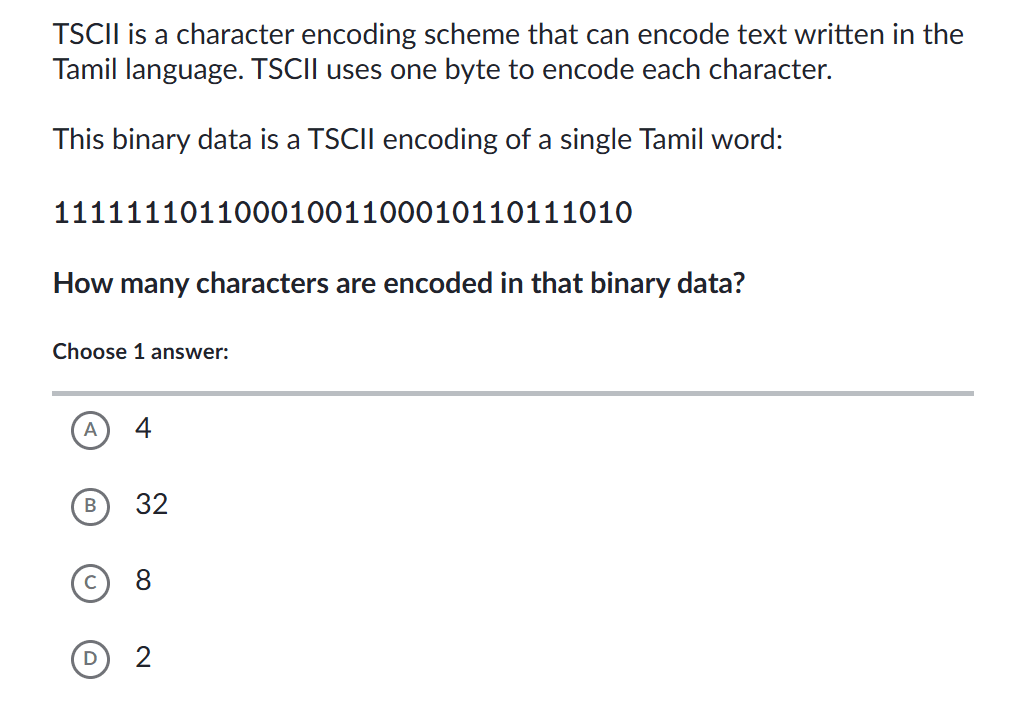Screen dimensions: 1015x717
Task: Click the answer text "32"
Action: [x=151, y=505]
